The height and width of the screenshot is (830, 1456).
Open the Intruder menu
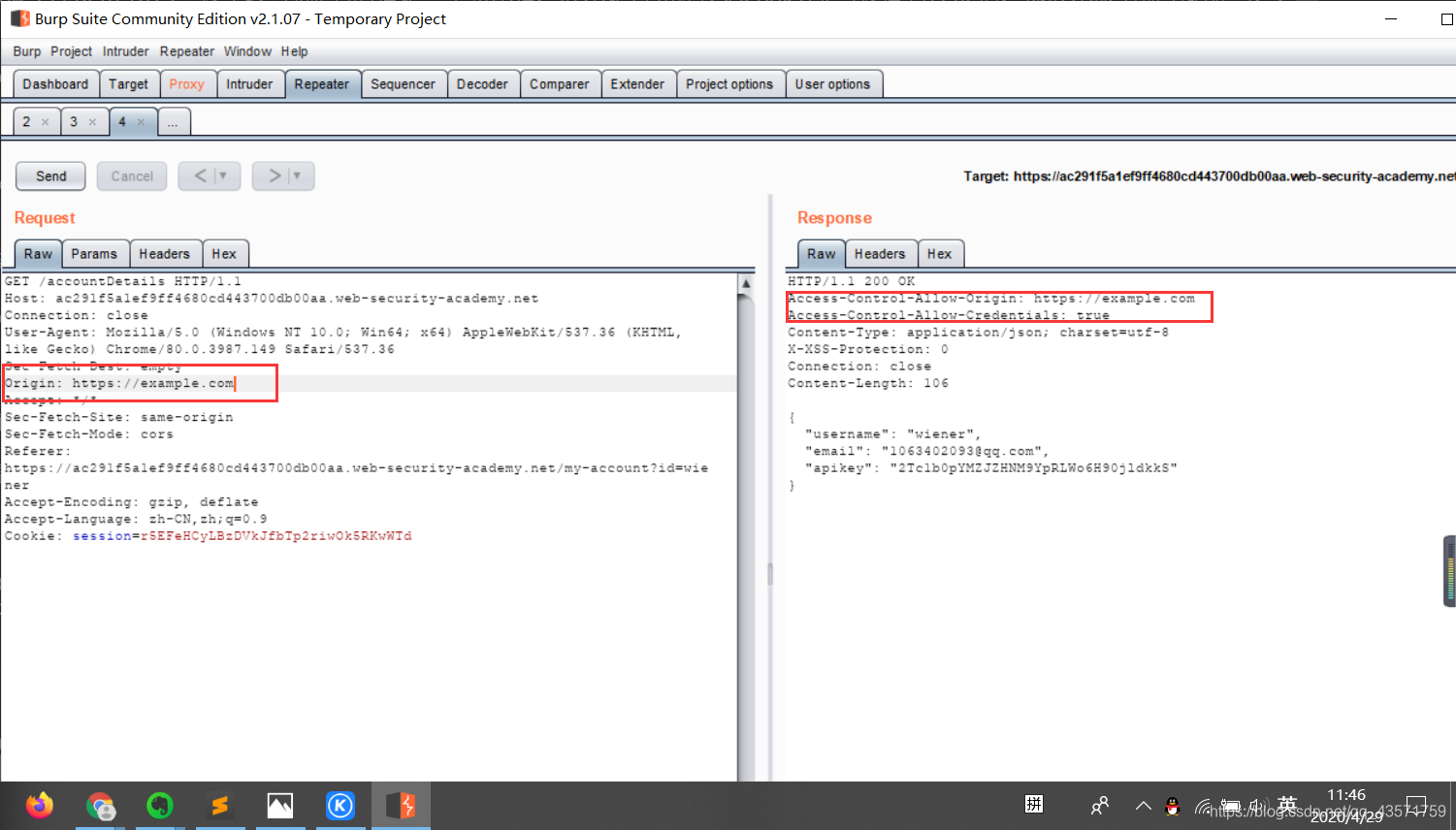pyautogui.click(x=126, y=51)
